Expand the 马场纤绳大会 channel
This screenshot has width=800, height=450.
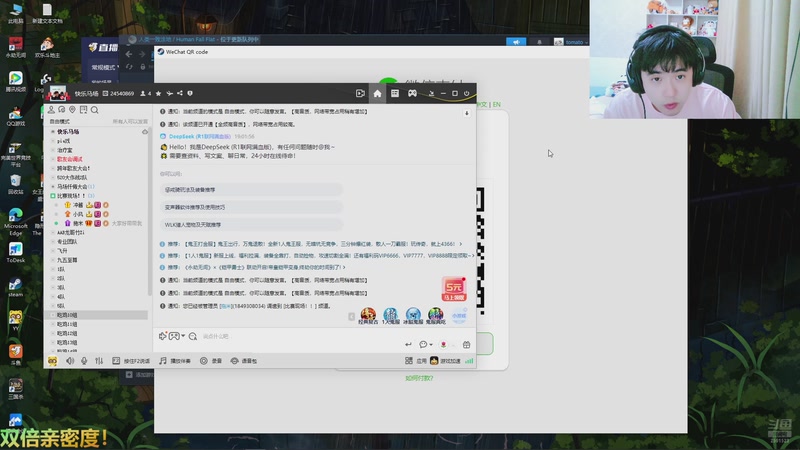[53, 187]
